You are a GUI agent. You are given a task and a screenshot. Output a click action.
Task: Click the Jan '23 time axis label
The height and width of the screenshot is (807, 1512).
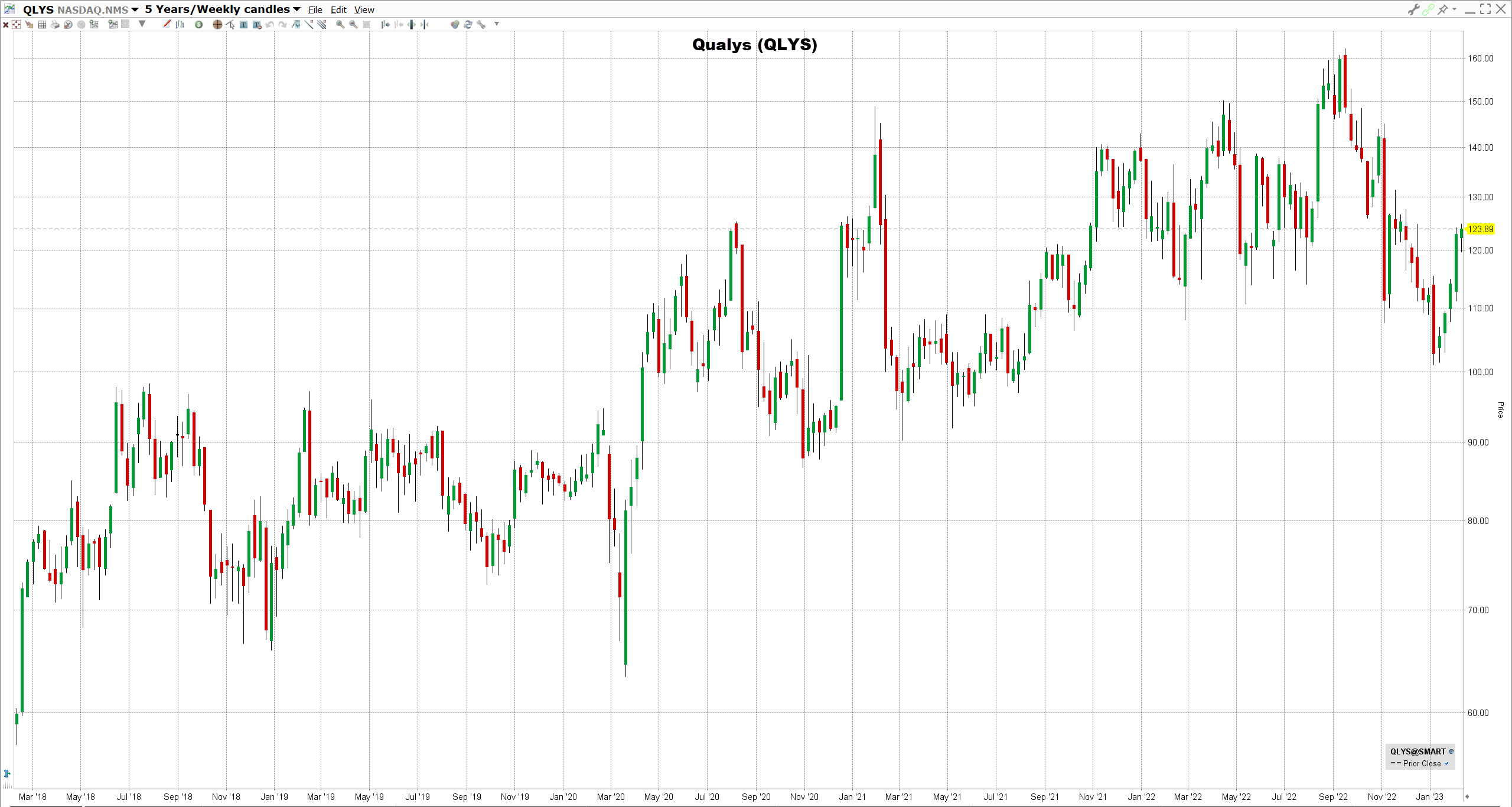(x=1429, y=796)
